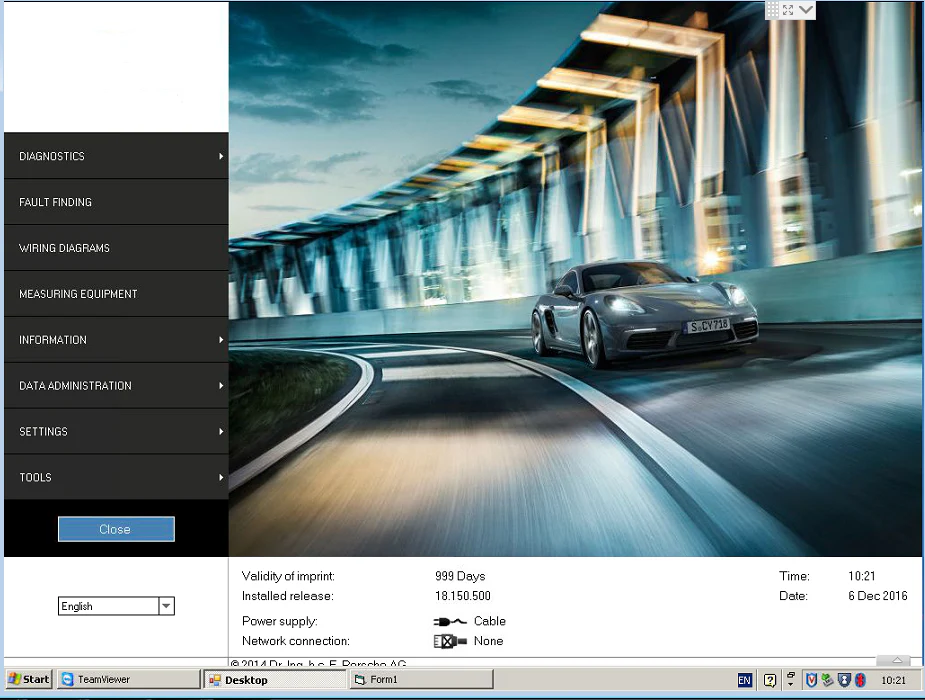Click the Bluetooth tray icon
The height and width of the screenshot is (700, 925).
(859, 680)
